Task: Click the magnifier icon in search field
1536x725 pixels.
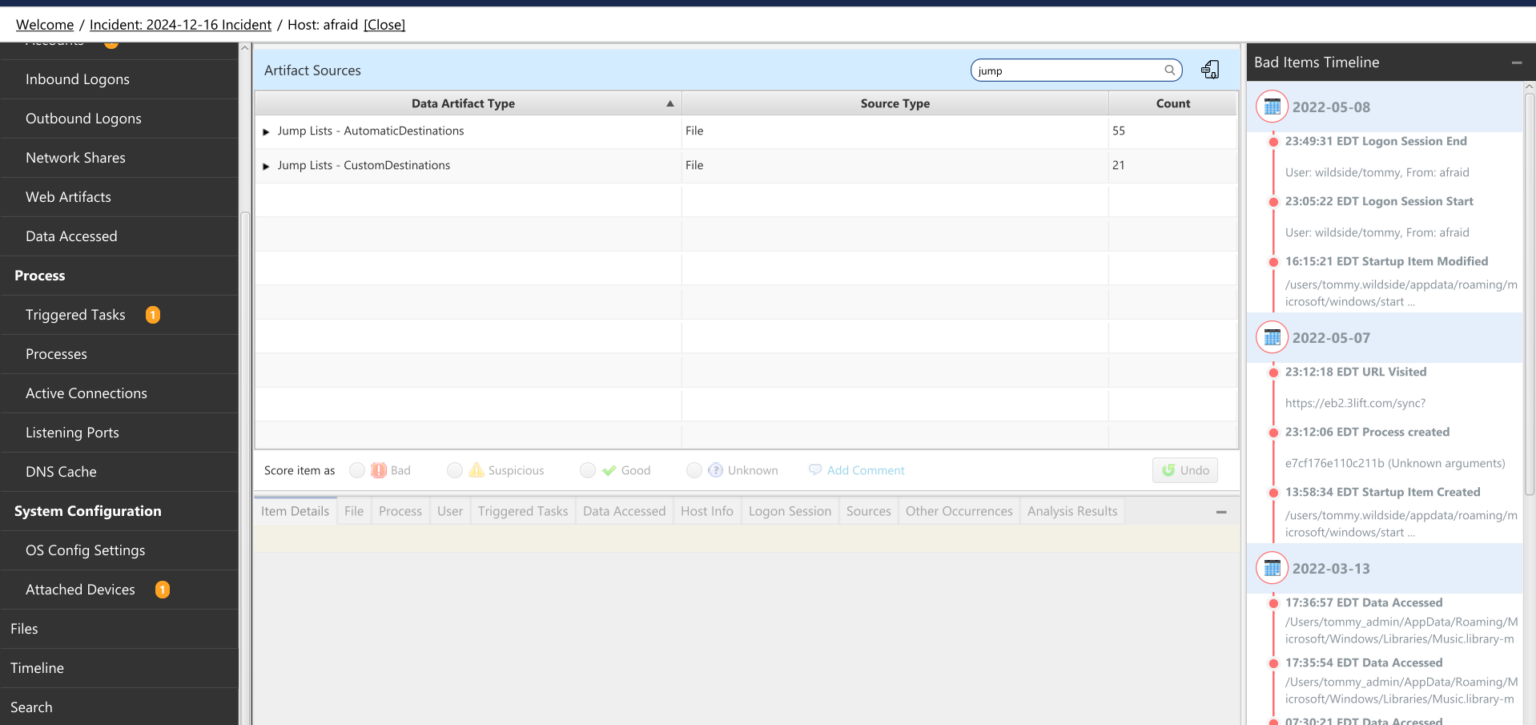Action: 1169,71
